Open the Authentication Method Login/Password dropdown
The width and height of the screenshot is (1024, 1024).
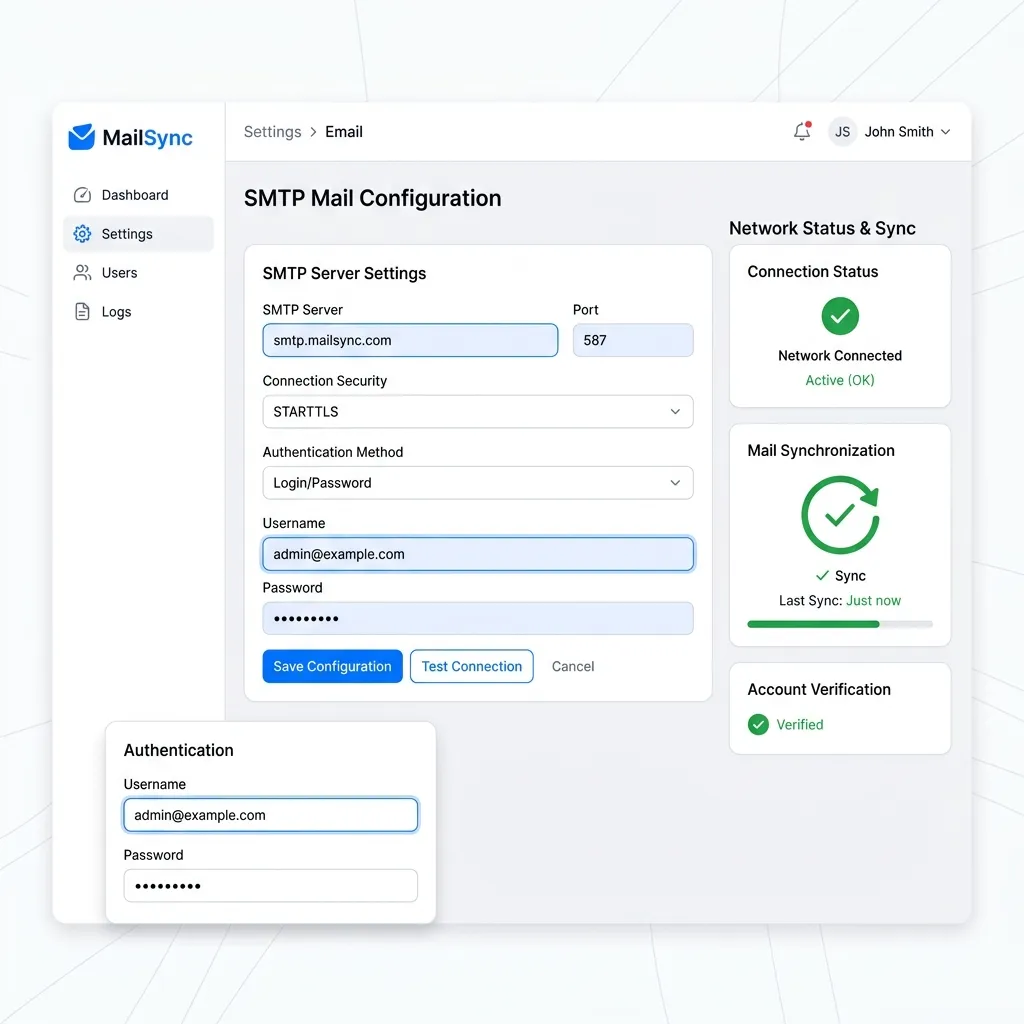pos(477,483)
